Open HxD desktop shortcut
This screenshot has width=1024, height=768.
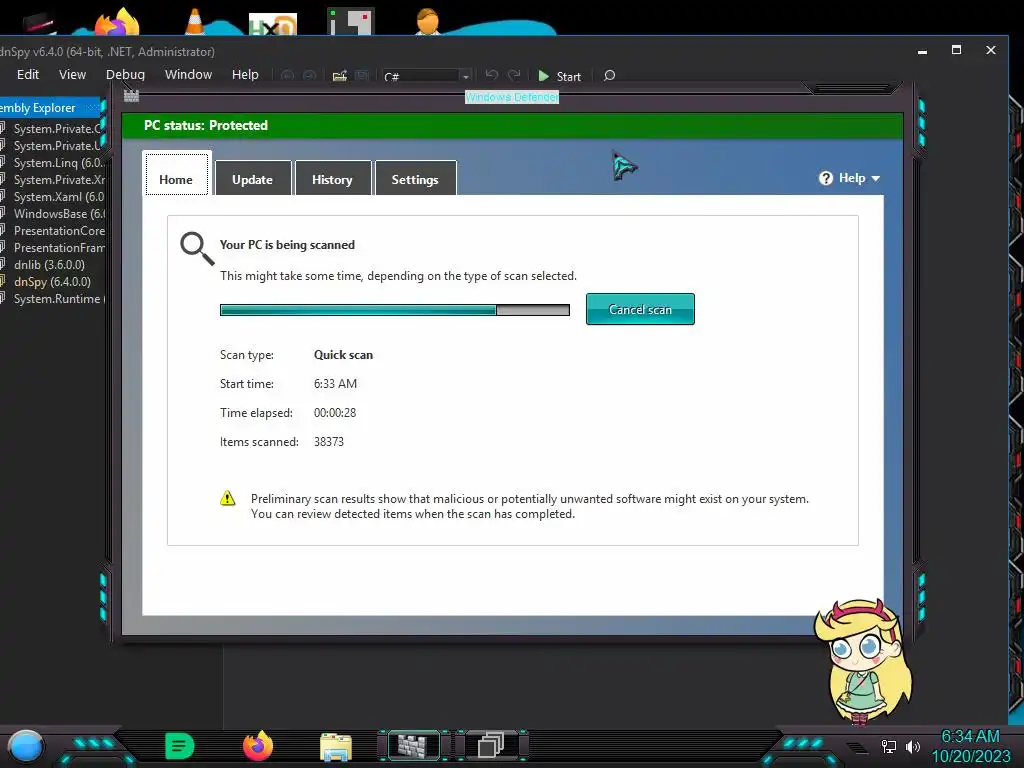pyautogui.click(x=273, y=24)
